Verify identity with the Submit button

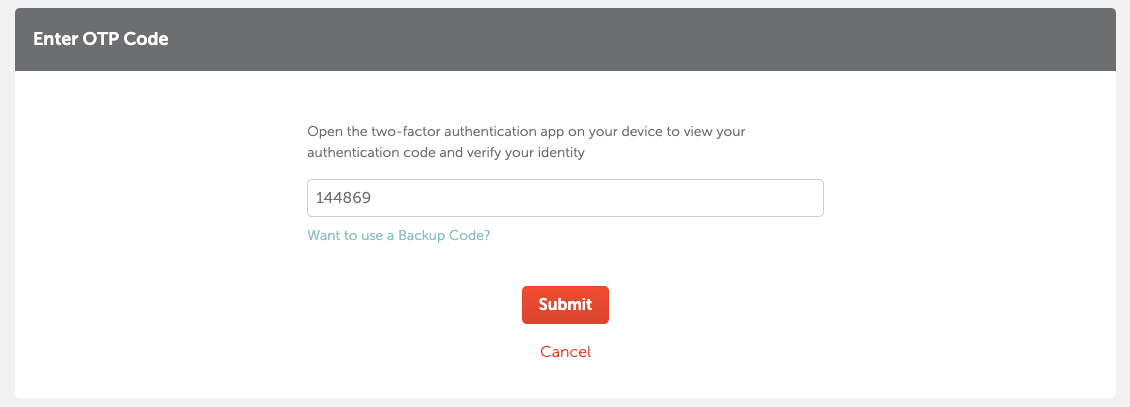point(565,305)
